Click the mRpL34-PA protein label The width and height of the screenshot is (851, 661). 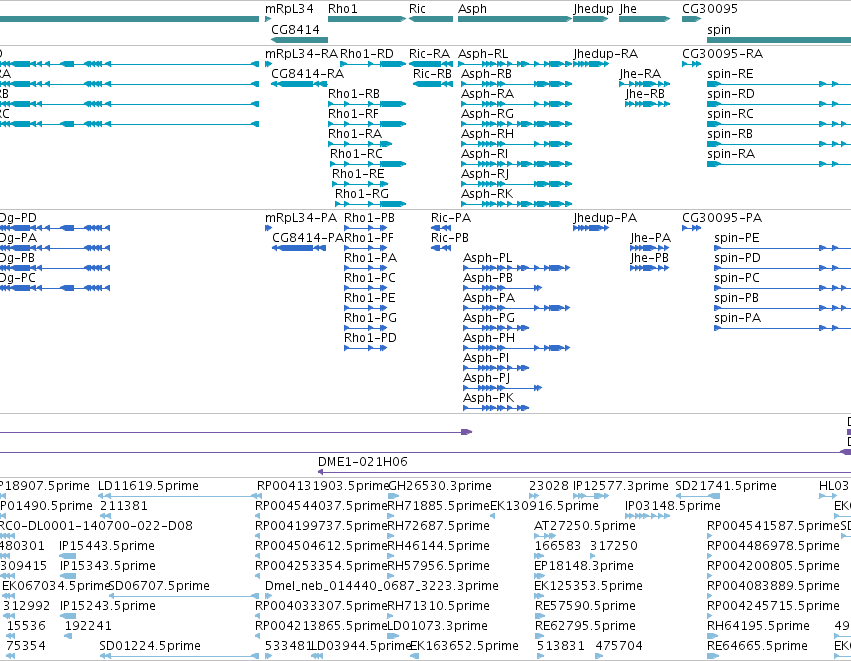(301, 218)
